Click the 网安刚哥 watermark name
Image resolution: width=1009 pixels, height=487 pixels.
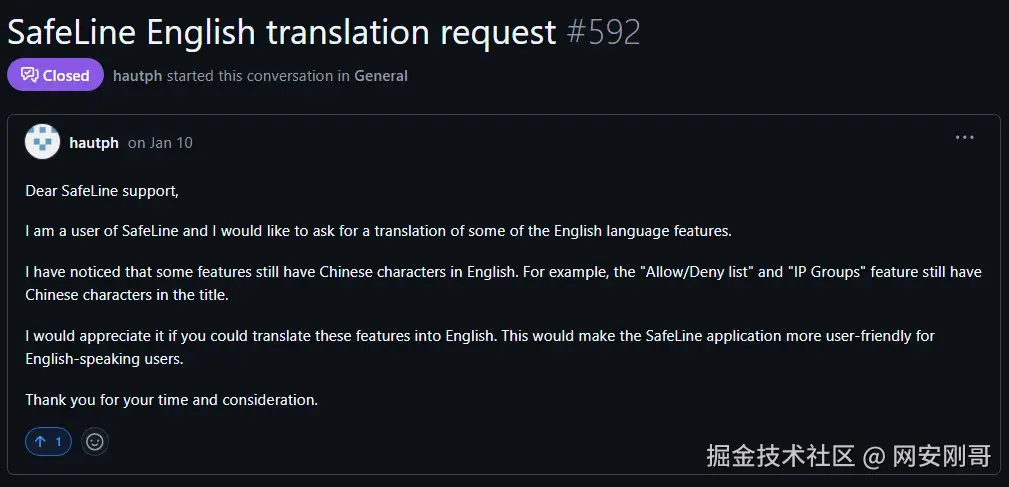[x=942, y=457]
